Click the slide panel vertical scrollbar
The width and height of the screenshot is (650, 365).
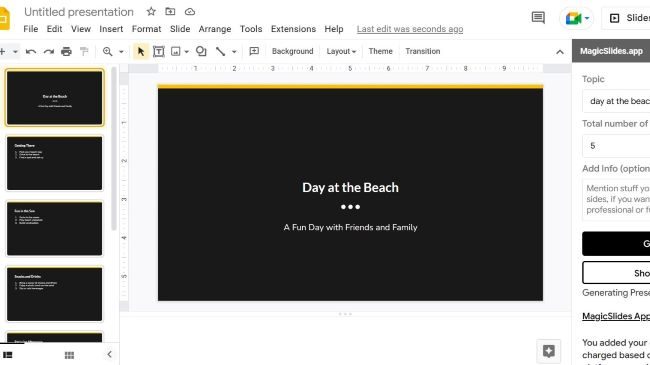(x=114, y=148)
